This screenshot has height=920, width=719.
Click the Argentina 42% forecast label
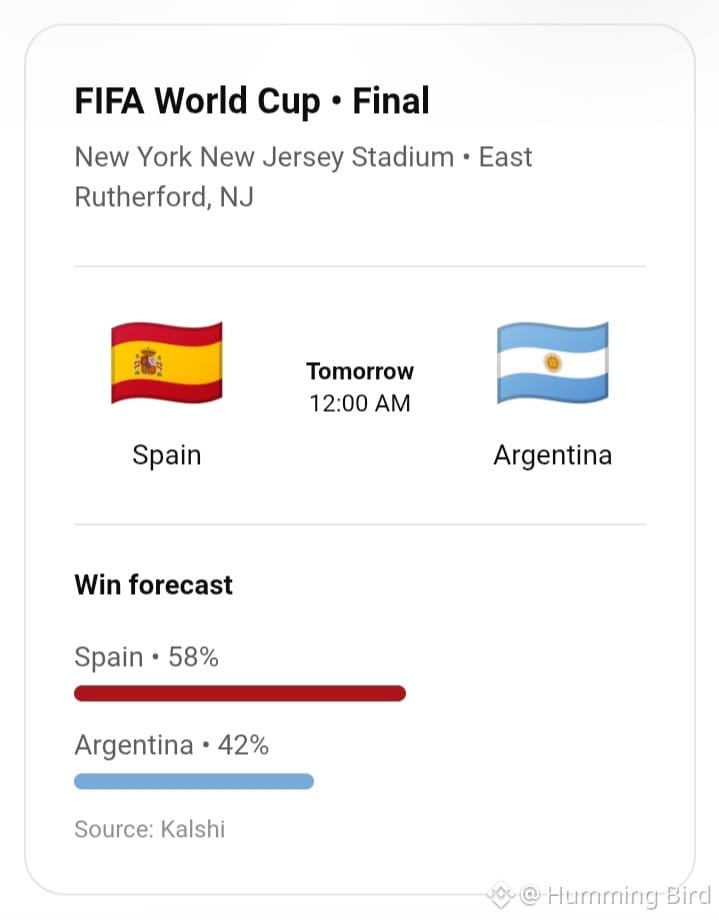171,746
